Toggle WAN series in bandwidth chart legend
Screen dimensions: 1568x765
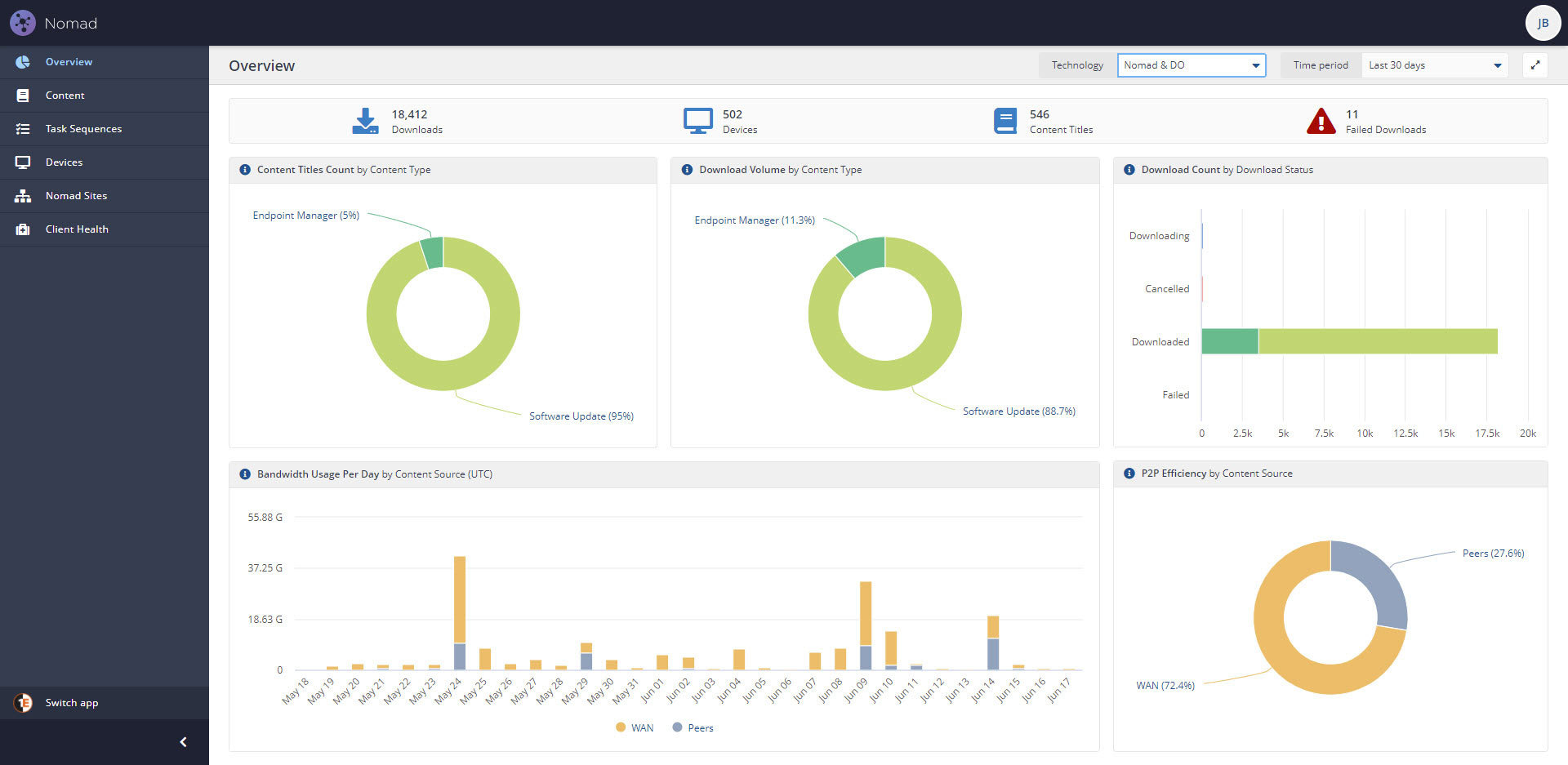click(x=635, y=727)
